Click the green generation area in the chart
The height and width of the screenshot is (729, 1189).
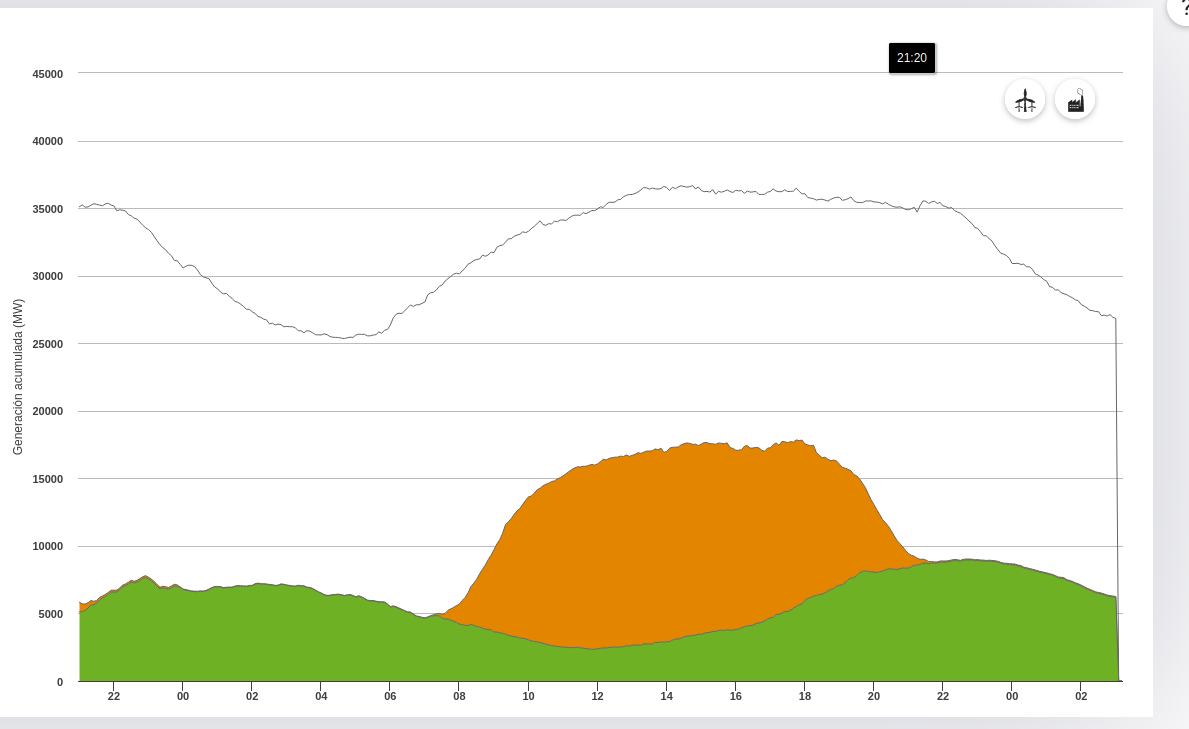click(x=300, y=640)
